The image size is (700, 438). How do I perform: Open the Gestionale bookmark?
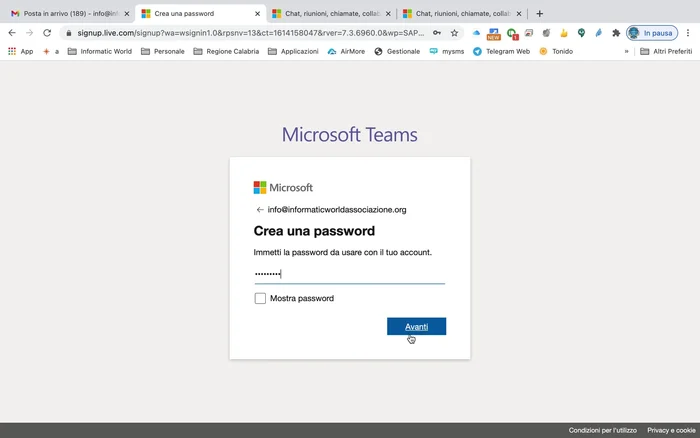(397, 51)
